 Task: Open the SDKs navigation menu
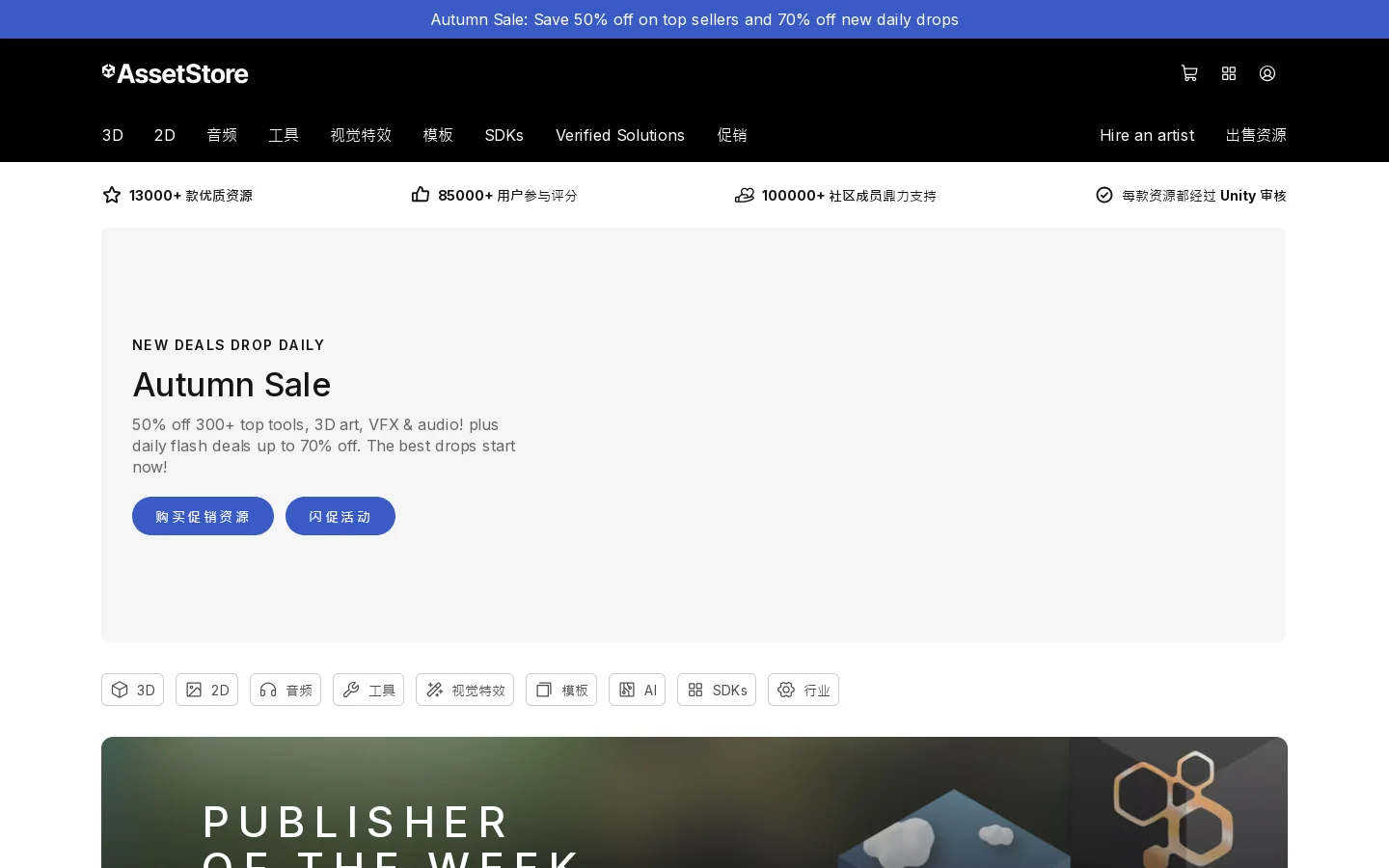(504, 135)
